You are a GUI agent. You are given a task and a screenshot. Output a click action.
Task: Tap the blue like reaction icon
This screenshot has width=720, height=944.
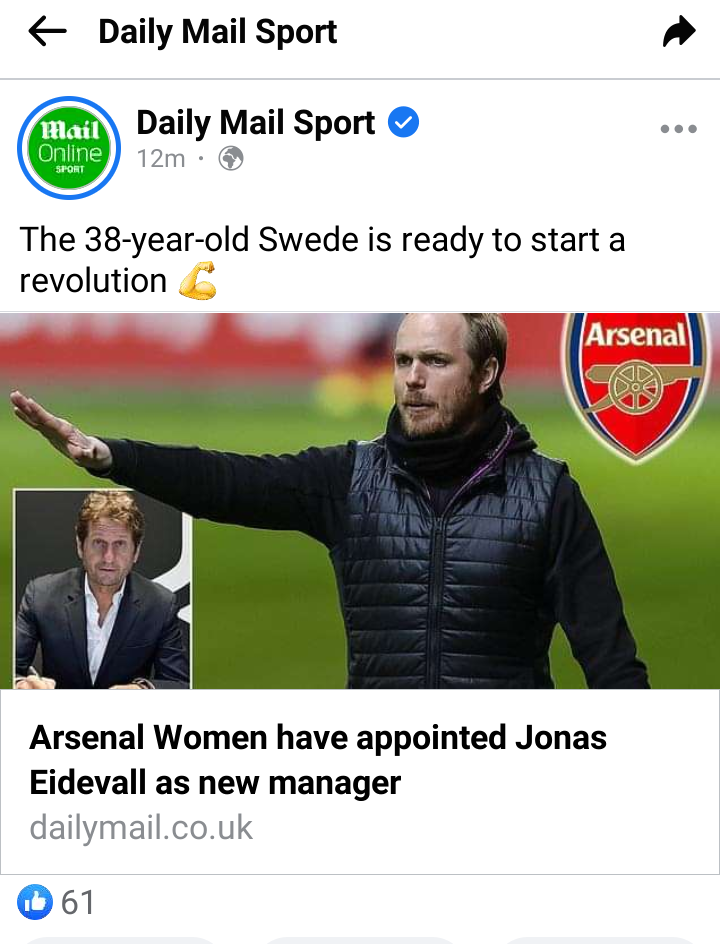(35, 902)
